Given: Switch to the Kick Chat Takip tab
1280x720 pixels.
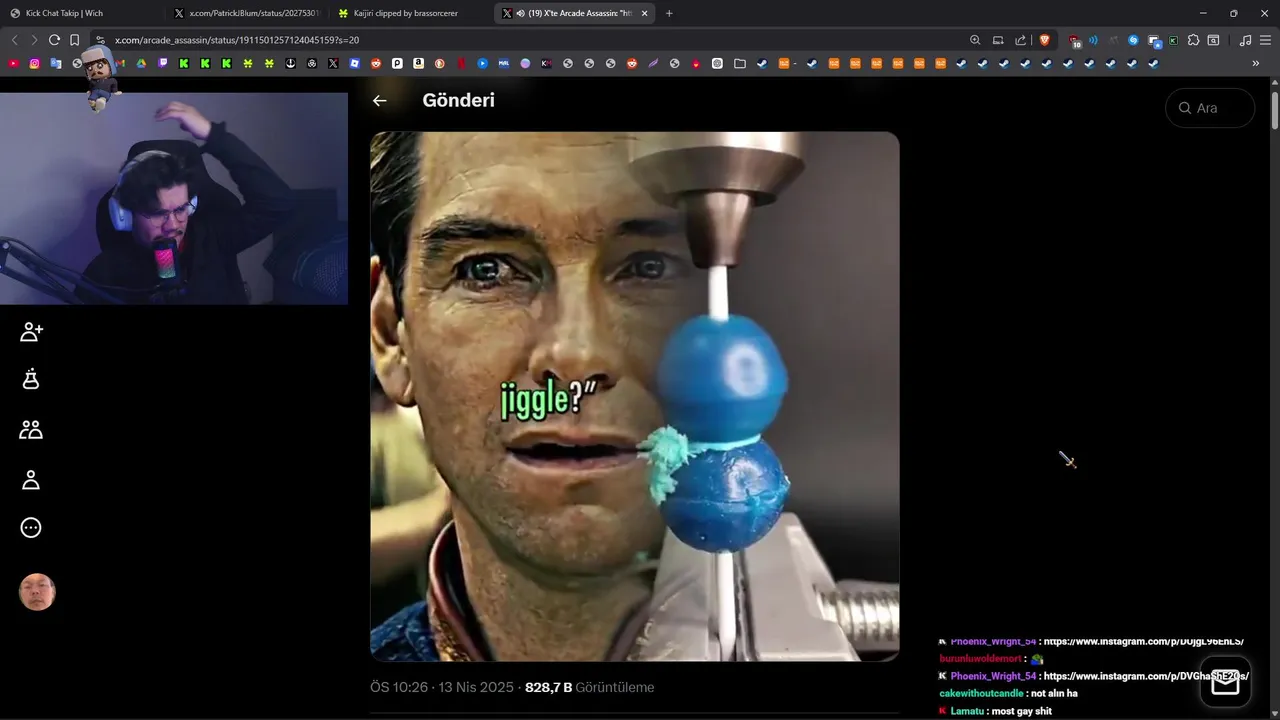Looking at the screenshot, I should click(81, 13).
